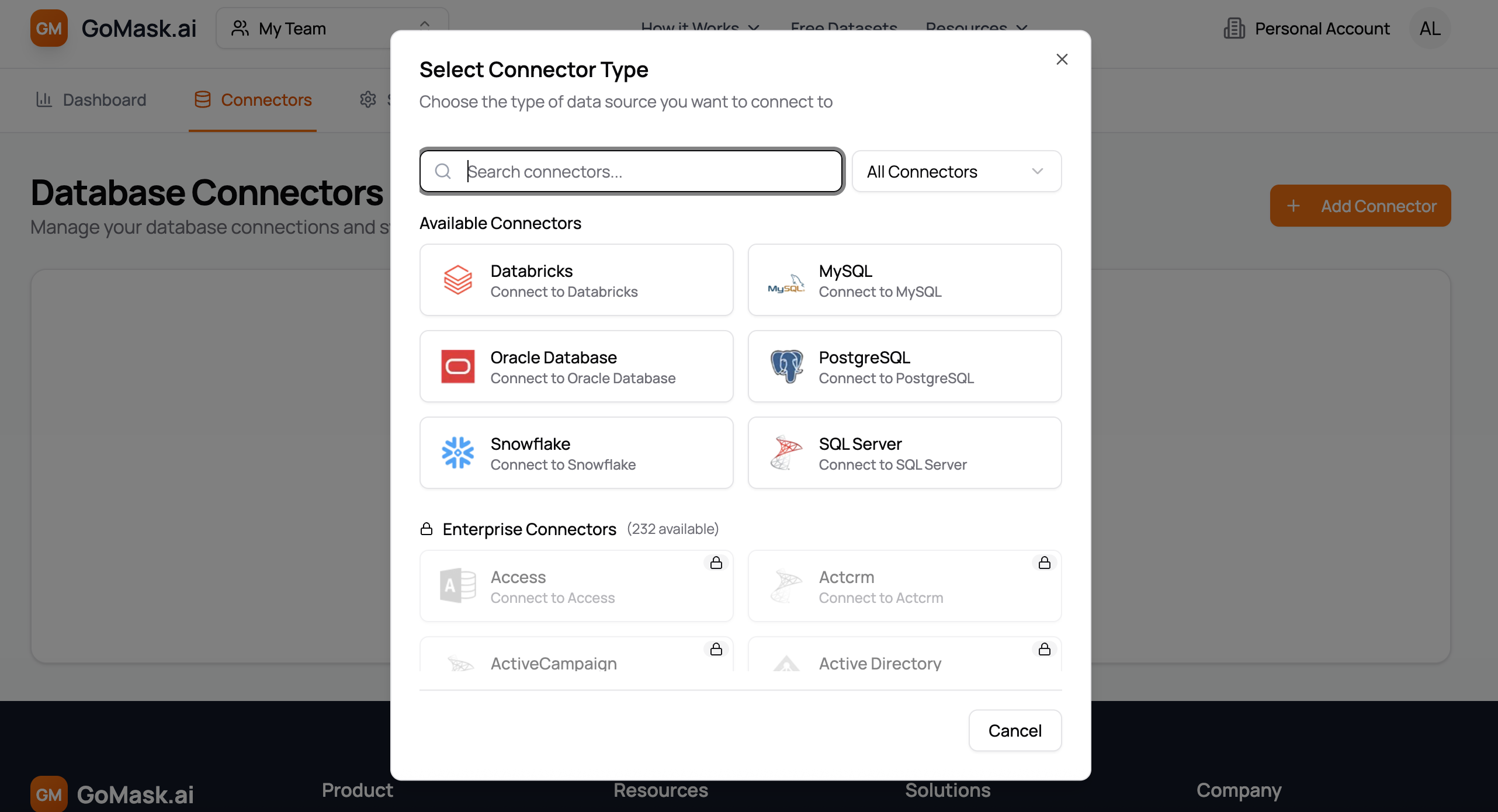The height and width of the screenshot is (812, 1498).
Task: Click the SQL Server logo icon
Action: tap(786, 453)
